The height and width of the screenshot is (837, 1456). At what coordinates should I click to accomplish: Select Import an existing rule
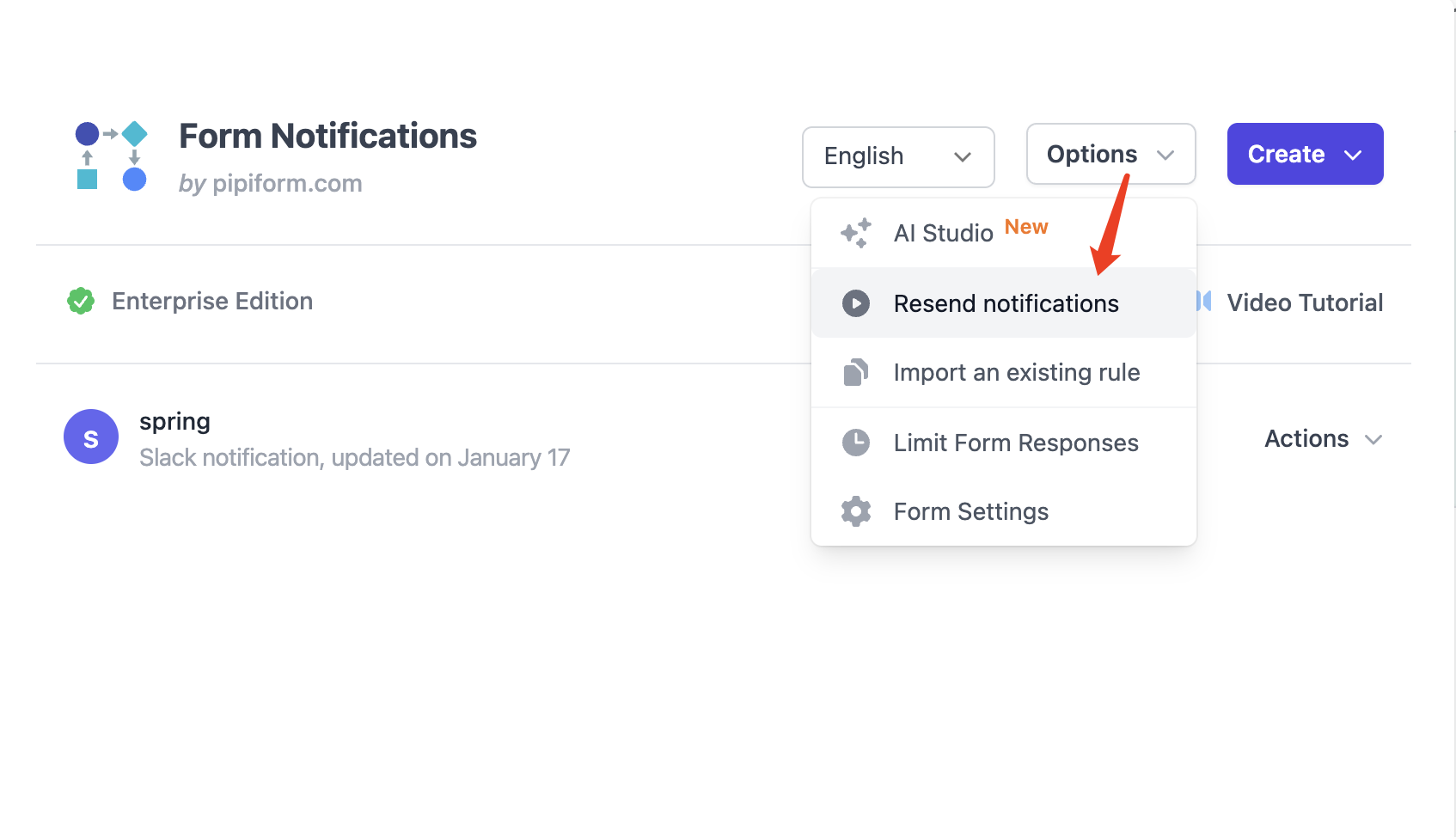click(1016, 372)
